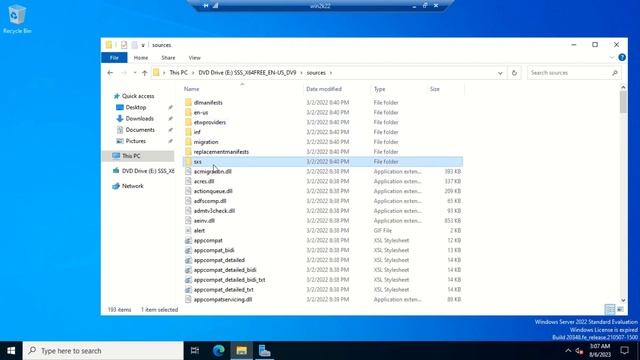
Task: Refresh the sources folder view
Action: click(x=514, y=73)
